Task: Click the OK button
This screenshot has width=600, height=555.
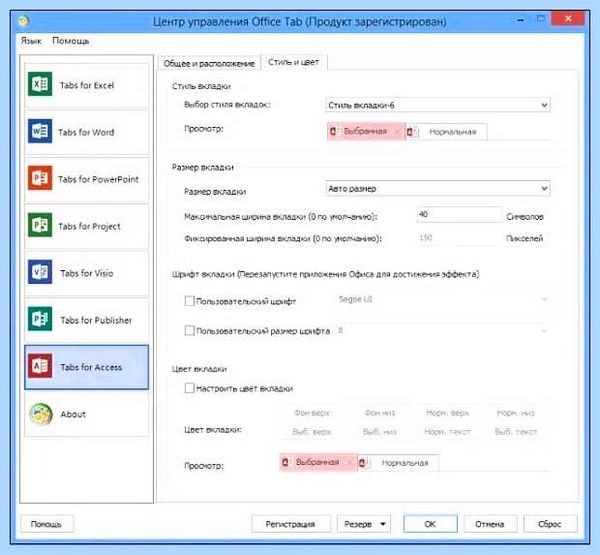Action: [x=430, y=524]
